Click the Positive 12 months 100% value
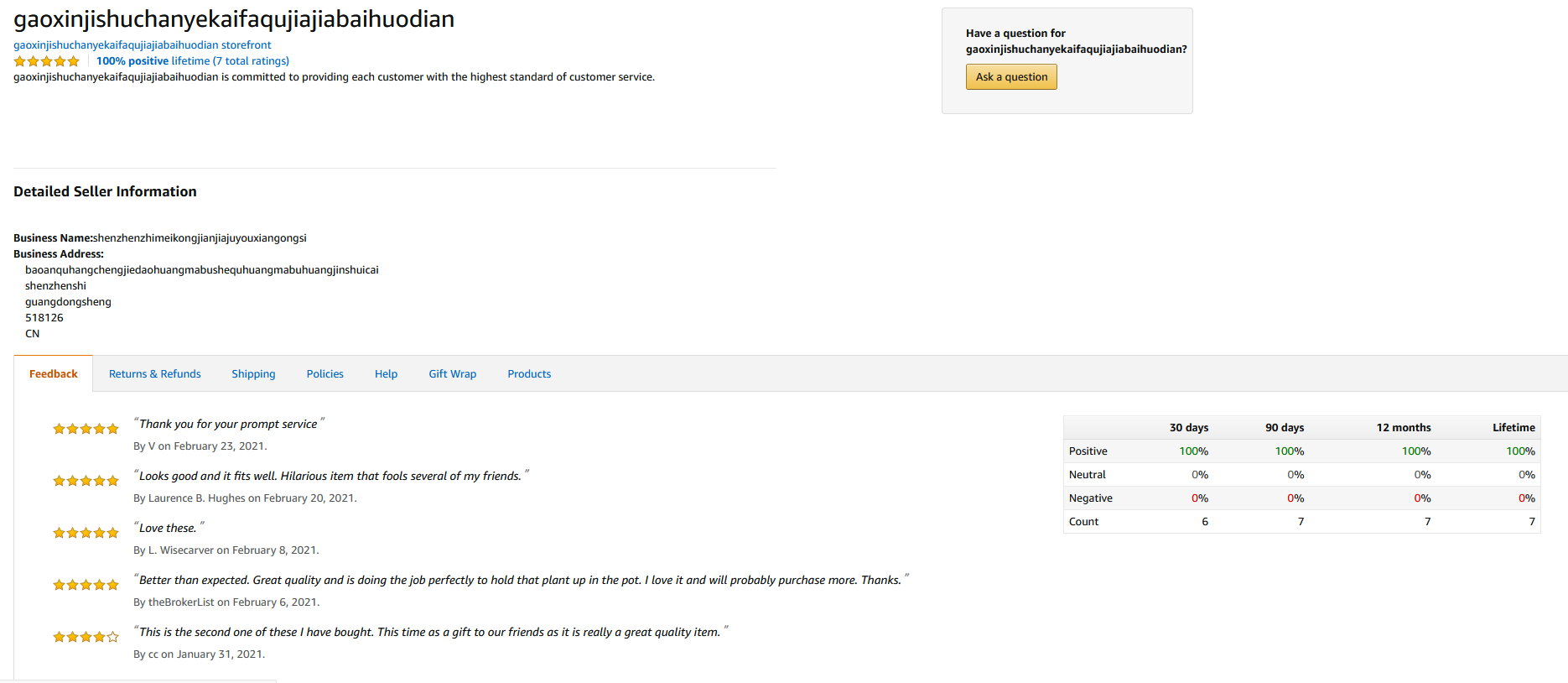Screen dimensions: 1568x683 [x=1415, y=451]
